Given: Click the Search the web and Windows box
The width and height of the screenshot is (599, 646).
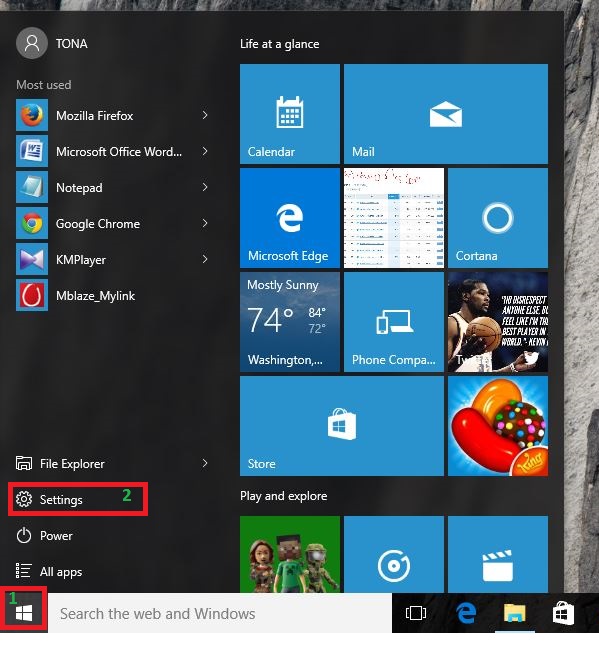Looking at the screenshot, I should pyautogui.click(x=220, y=613).
